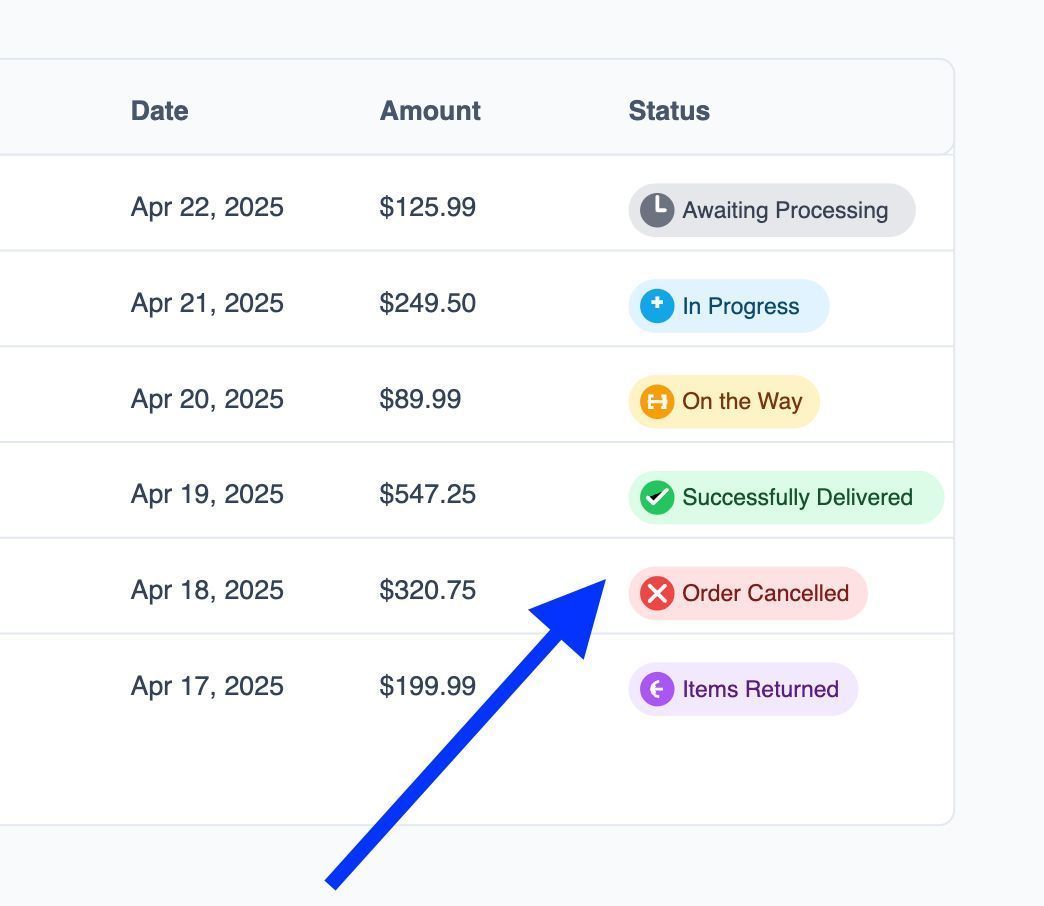Select the Apr 20, 2025 date cell
Viewport: 1044px width, 906px height.
[x=207, y=399]
